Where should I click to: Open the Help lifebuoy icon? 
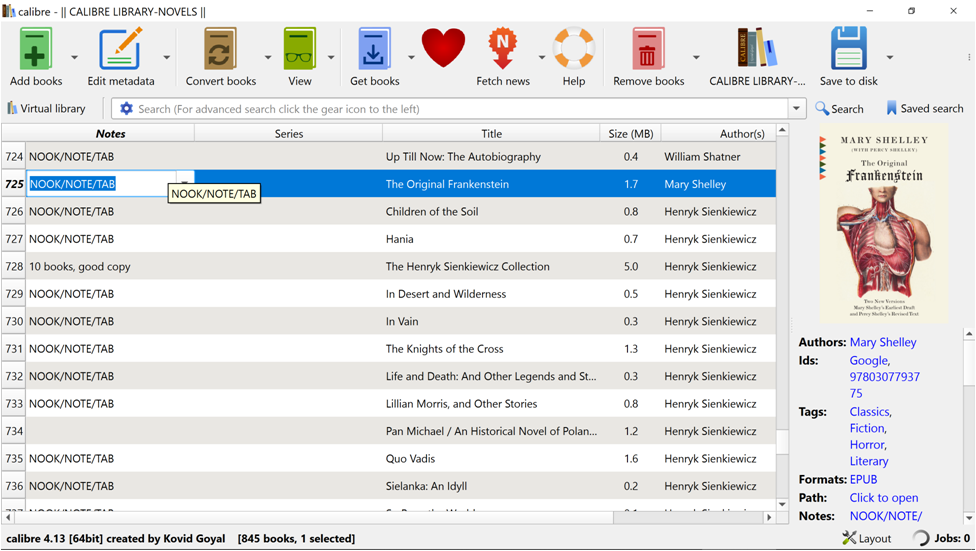tap(574, 49)
